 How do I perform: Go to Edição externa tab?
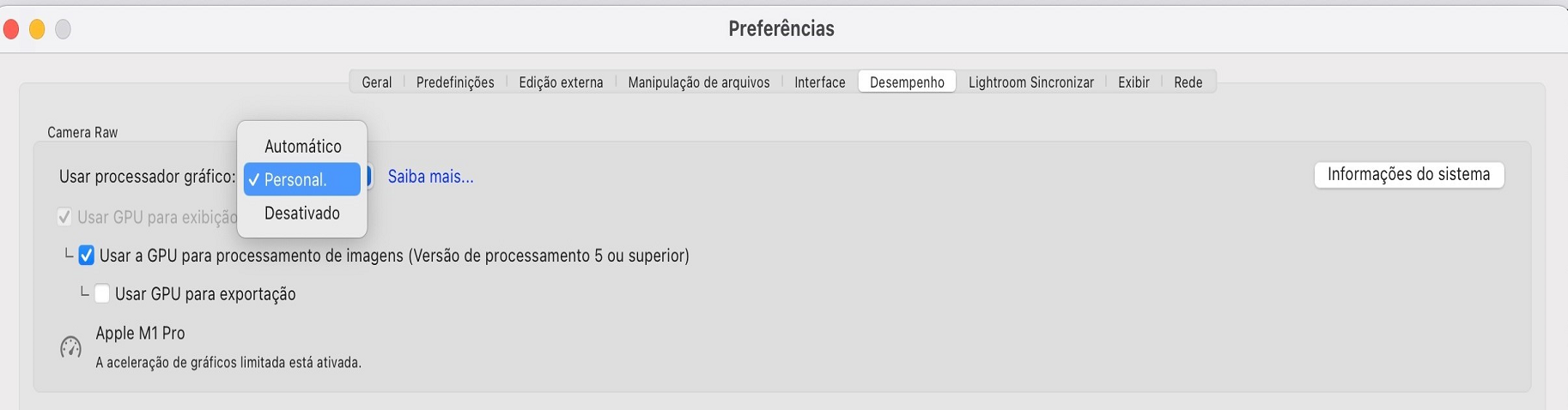pos(561,82)
